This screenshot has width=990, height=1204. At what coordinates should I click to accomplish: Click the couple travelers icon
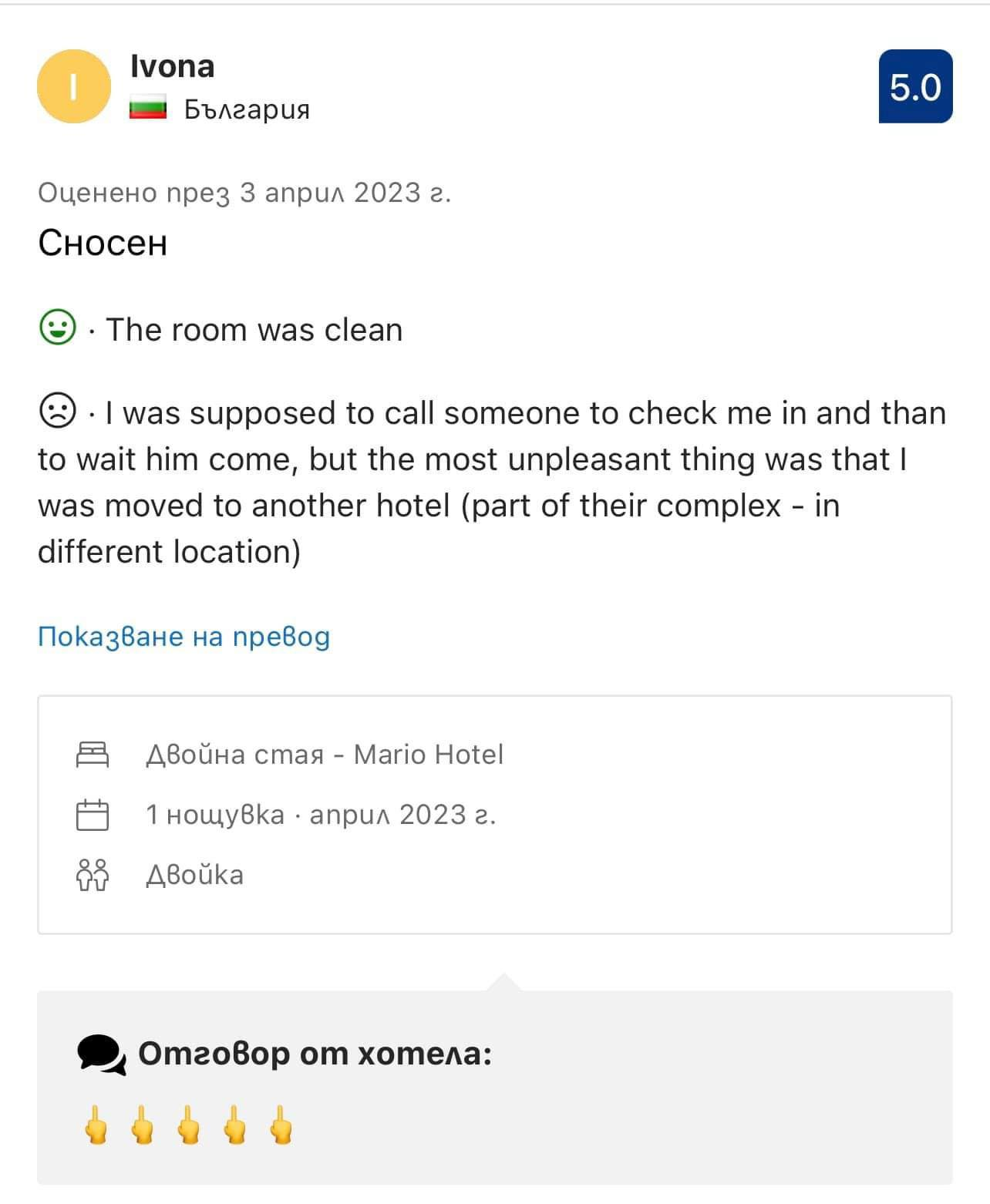click(x=93, y=875)
